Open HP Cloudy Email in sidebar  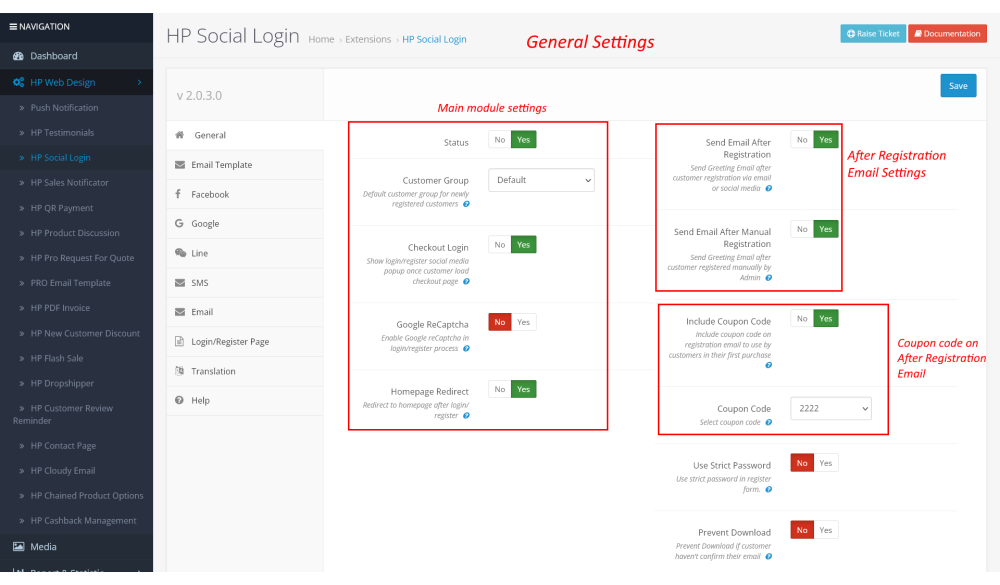(63, 471)
